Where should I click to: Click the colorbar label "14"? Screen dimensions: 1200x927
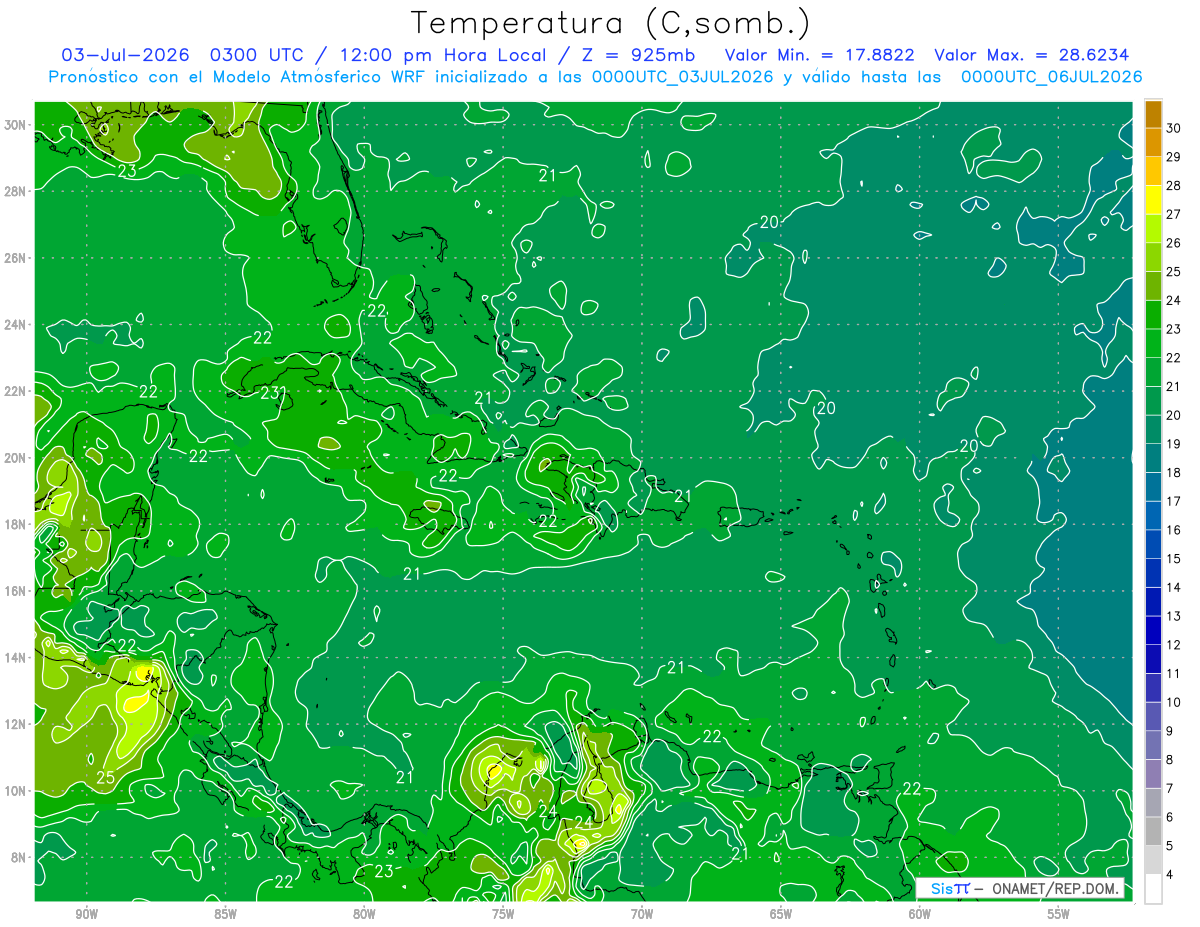(1173, 588)
